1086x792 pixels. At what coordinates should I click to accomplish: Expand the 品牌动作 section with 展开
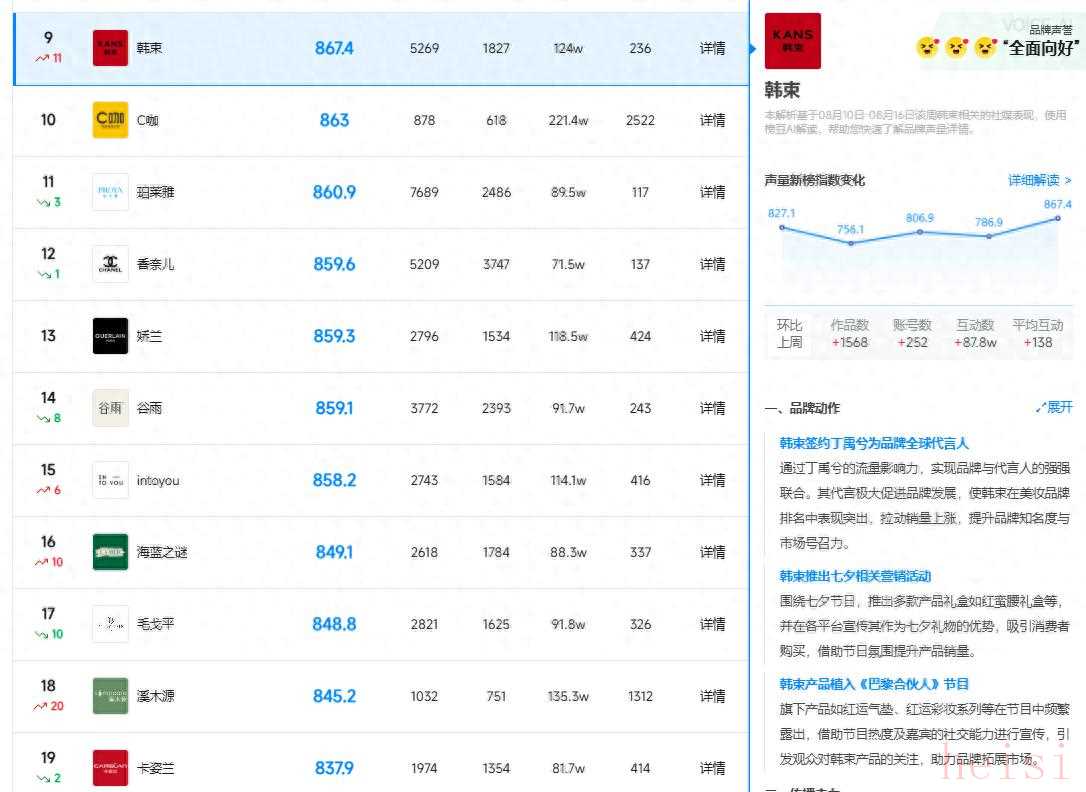pyautogui.click(x=1055, y=407)
